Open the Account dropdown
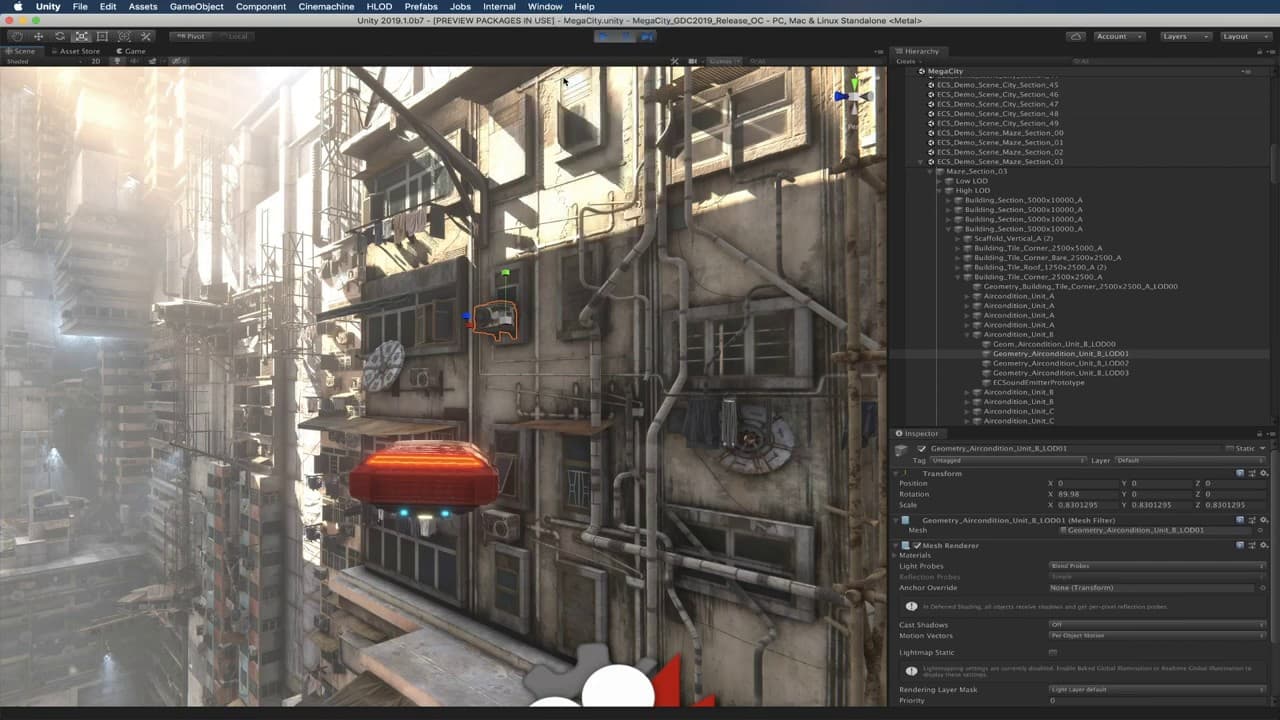Viewport: 1280px width, 720px height. 1118,37
